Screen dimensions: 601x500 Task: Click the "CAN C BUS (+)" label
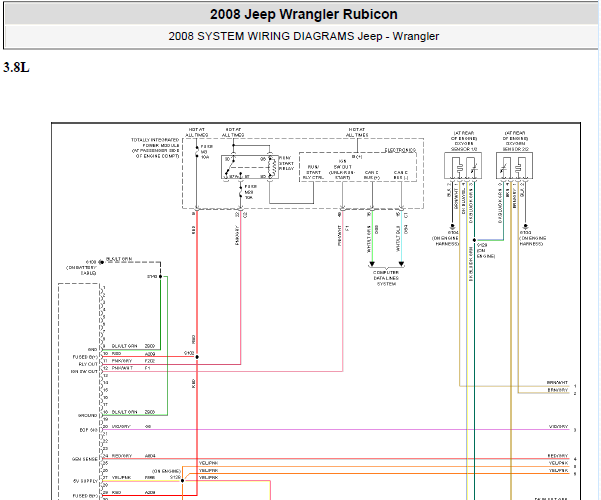pyautogui.click(x=371, y=175)
